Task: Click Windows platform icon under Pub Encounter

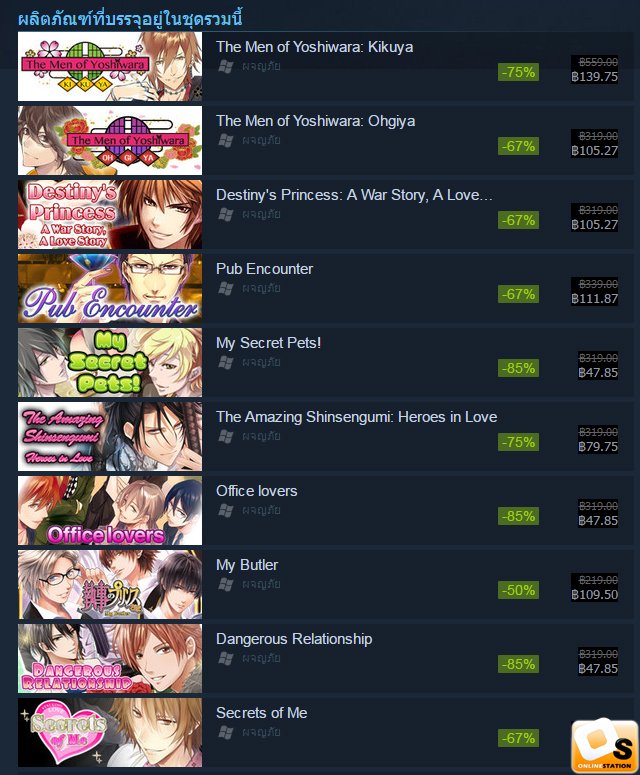Action: [x=226, y=288]
